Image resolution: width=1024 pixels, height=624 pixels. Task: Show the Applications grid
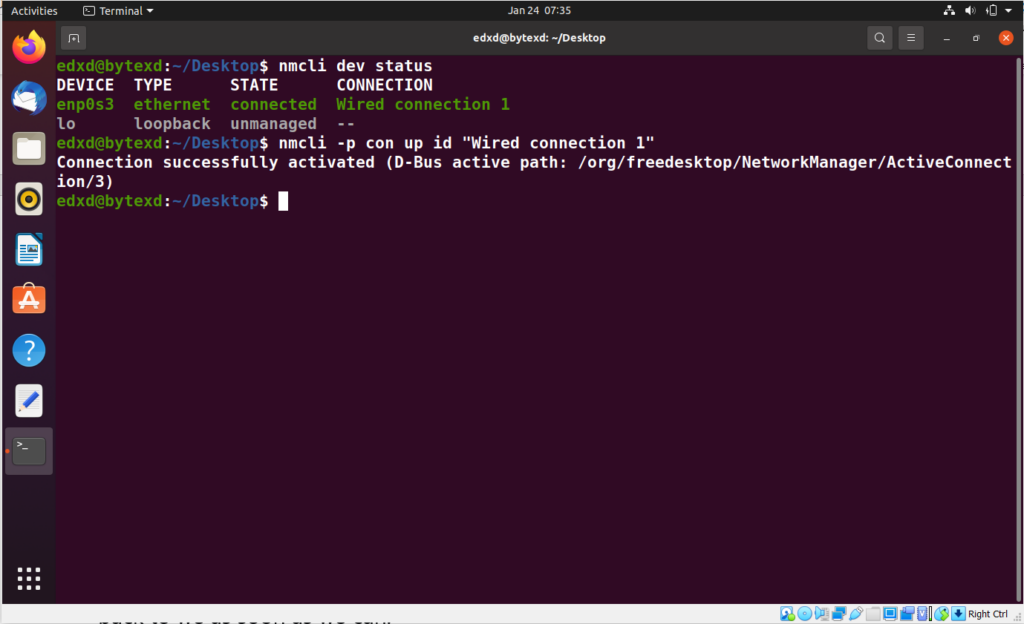point(28,578)
